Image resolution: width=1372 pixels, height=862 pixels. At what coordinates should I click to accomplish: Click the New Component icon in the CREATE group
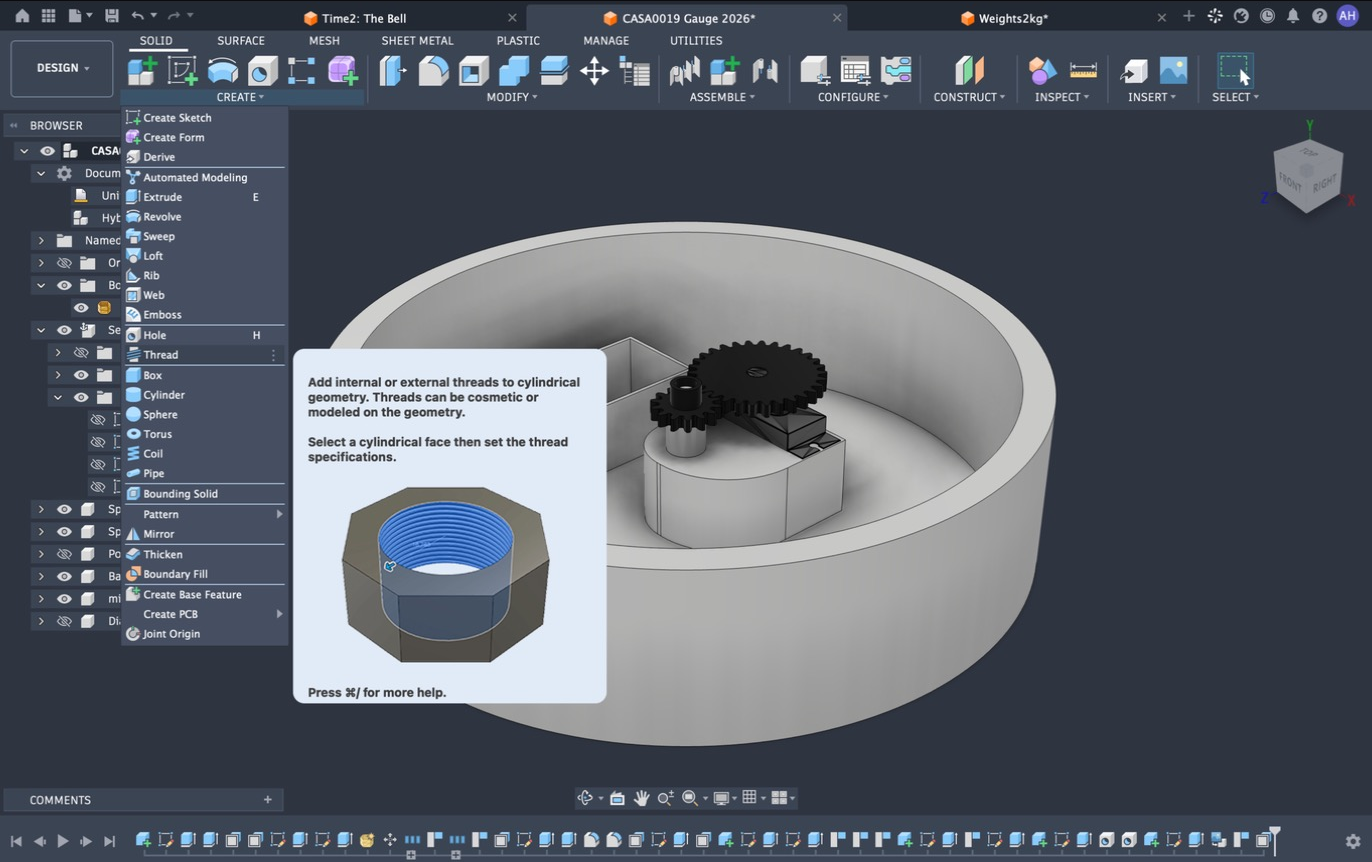[x=142, y=71]
